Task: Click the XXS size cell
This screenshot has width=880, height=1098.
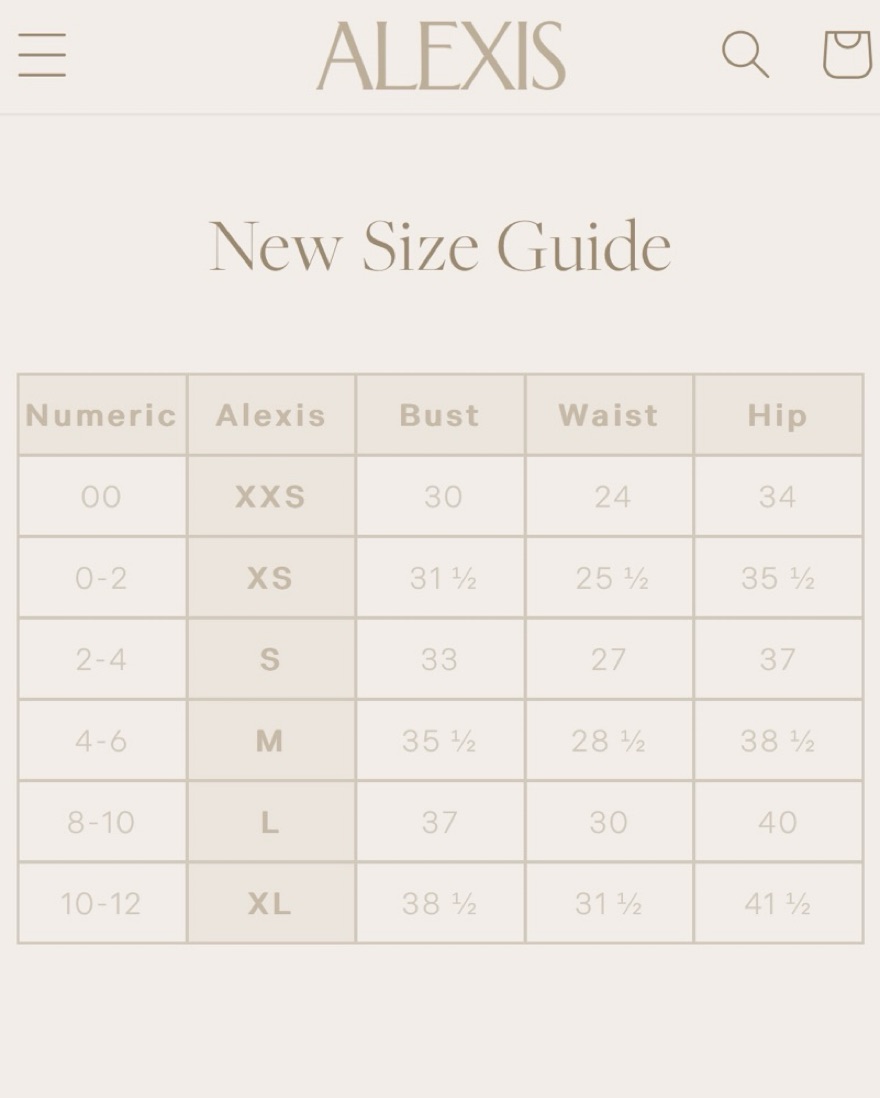Action: pyautogui.click(x=271, y=496)
